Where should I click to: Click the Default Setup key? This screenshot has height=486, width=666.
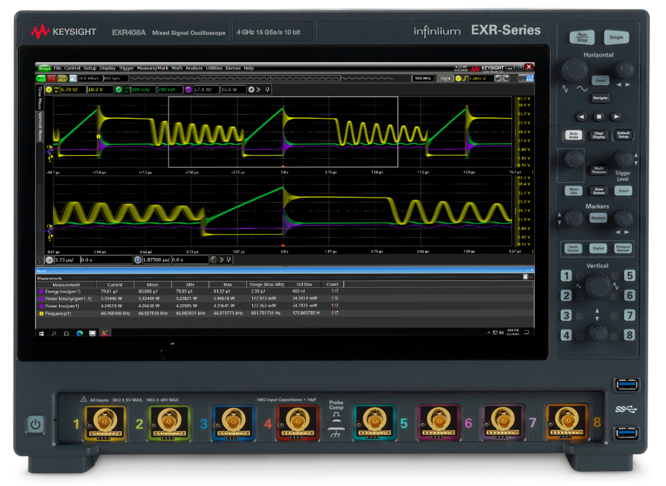click(624, 135)
